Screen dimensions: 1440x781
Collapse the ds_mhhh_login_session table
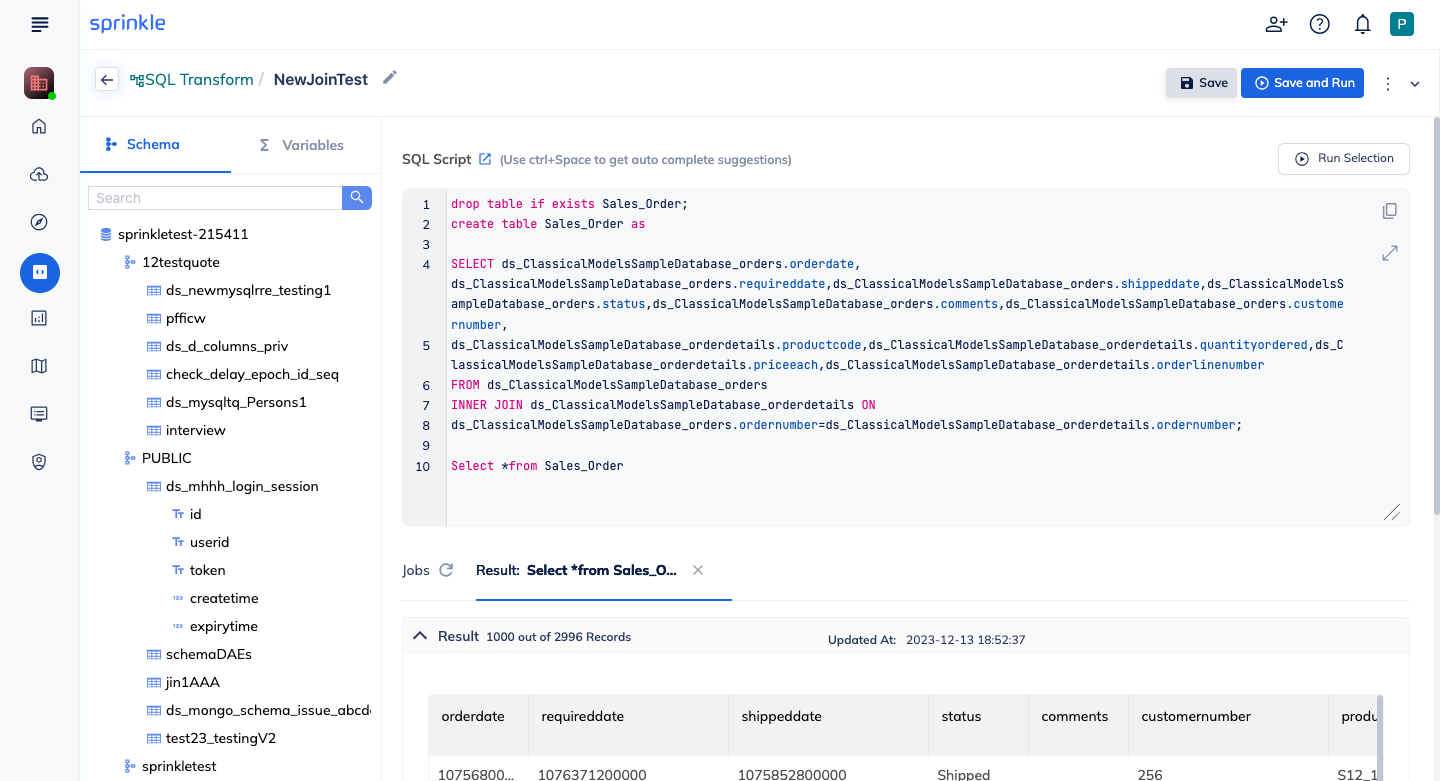(x=154, y=486)
